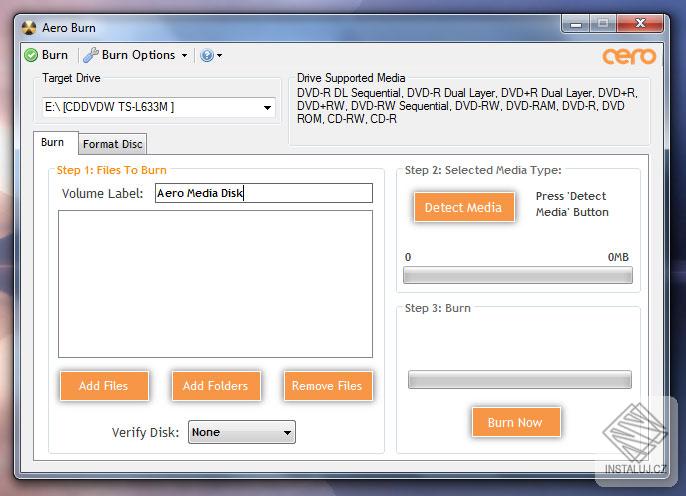This screenshot has width=686, height=496.
Task: Click the Remove Files button
Action: [x=327, y=386]
